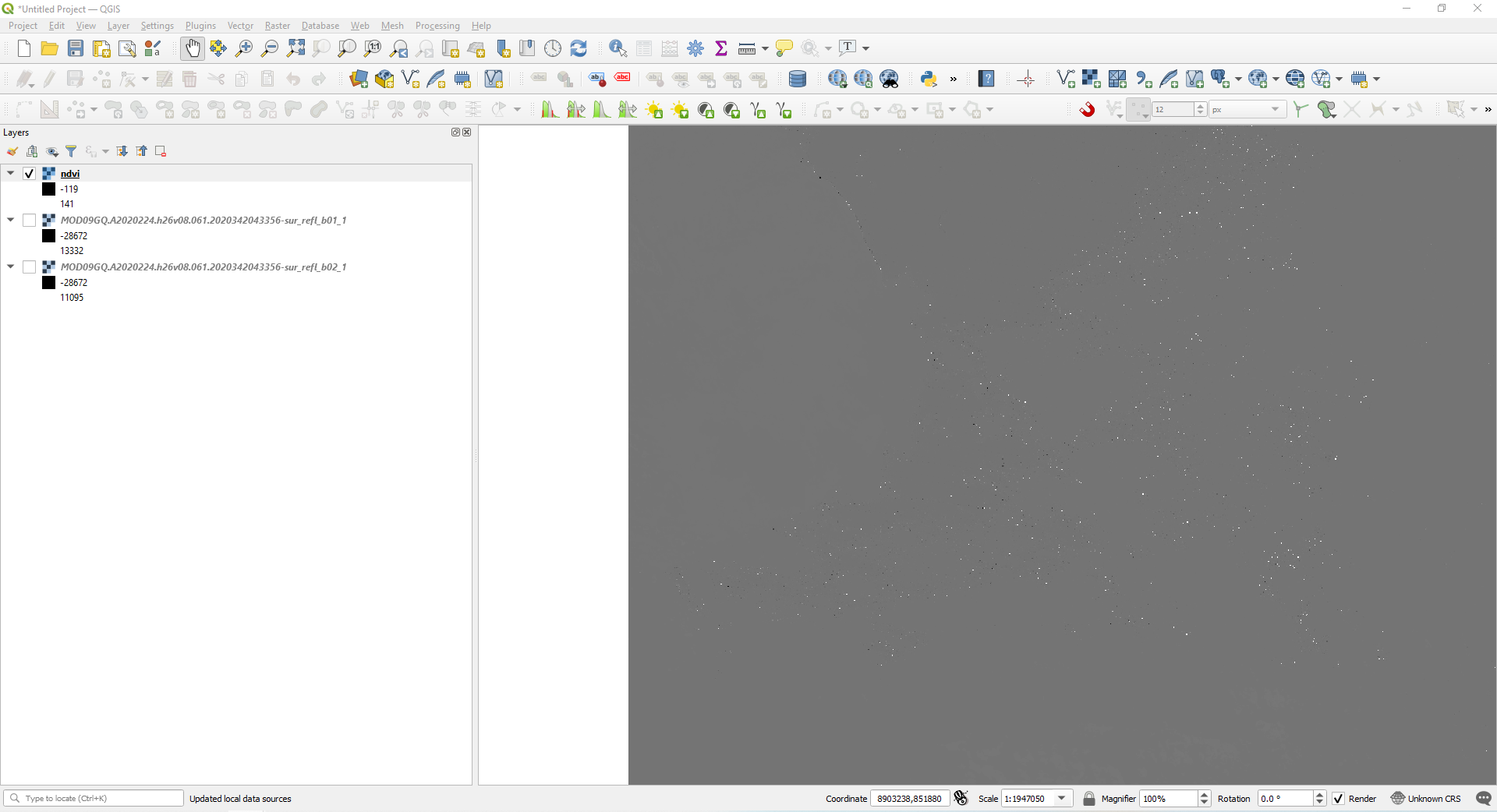Click the black gradient swatch under ndvi

[x=48, y=189]
